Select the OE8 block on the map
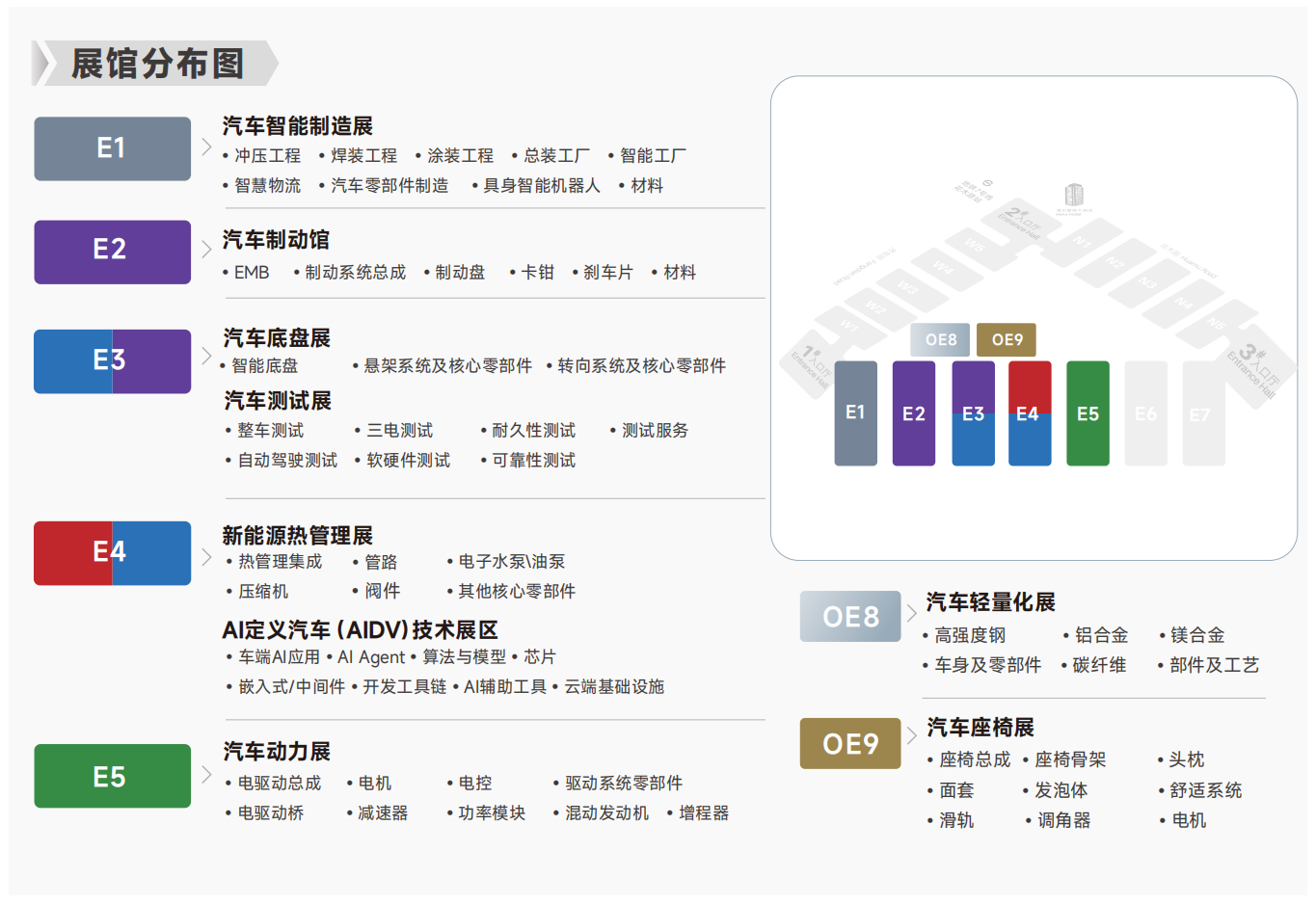 pos(941,340)
